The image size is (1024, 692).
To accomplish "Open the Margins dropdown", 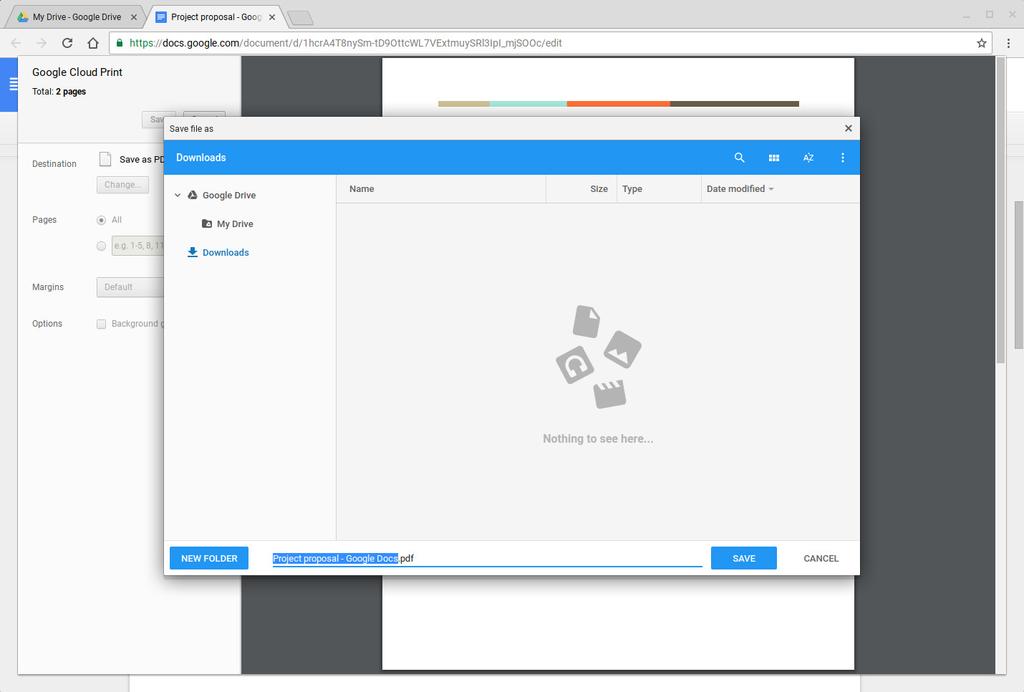I will [x=130, y=287].
